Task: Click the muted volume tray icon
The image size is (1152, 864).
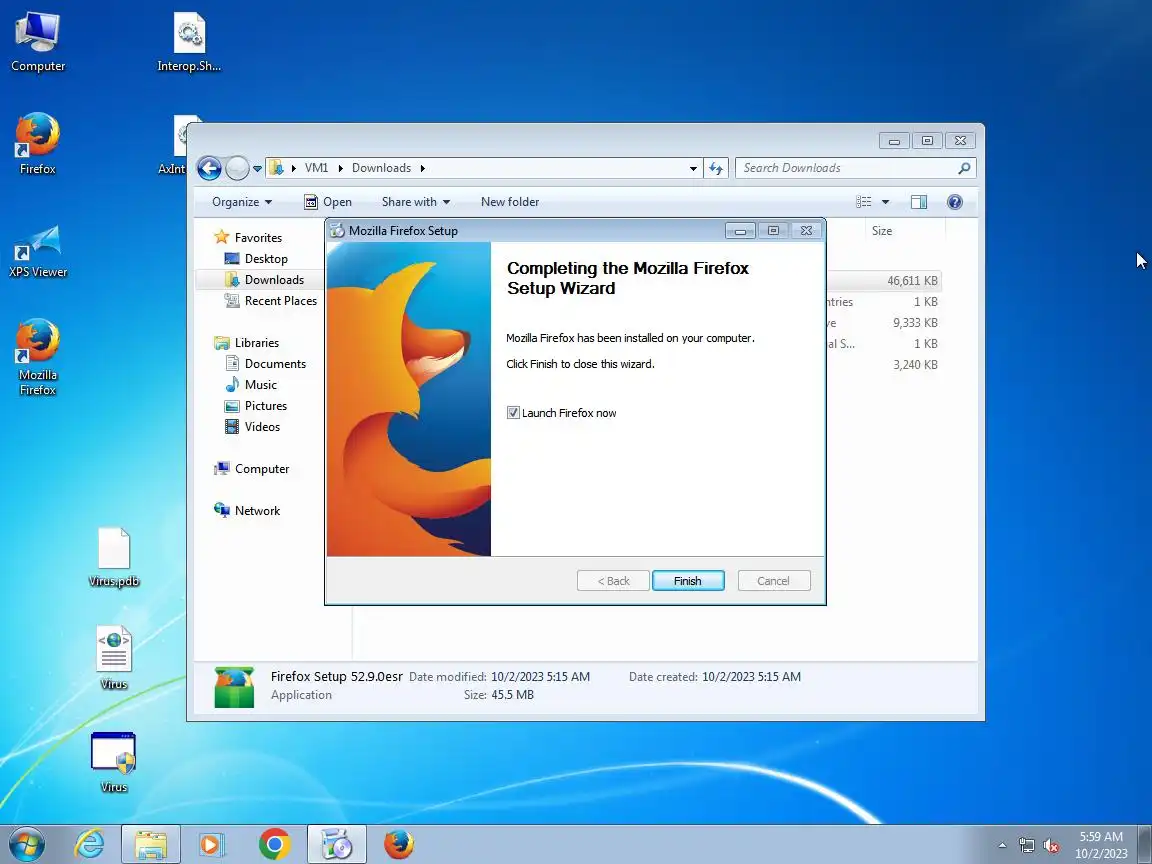Action: 1051,846
